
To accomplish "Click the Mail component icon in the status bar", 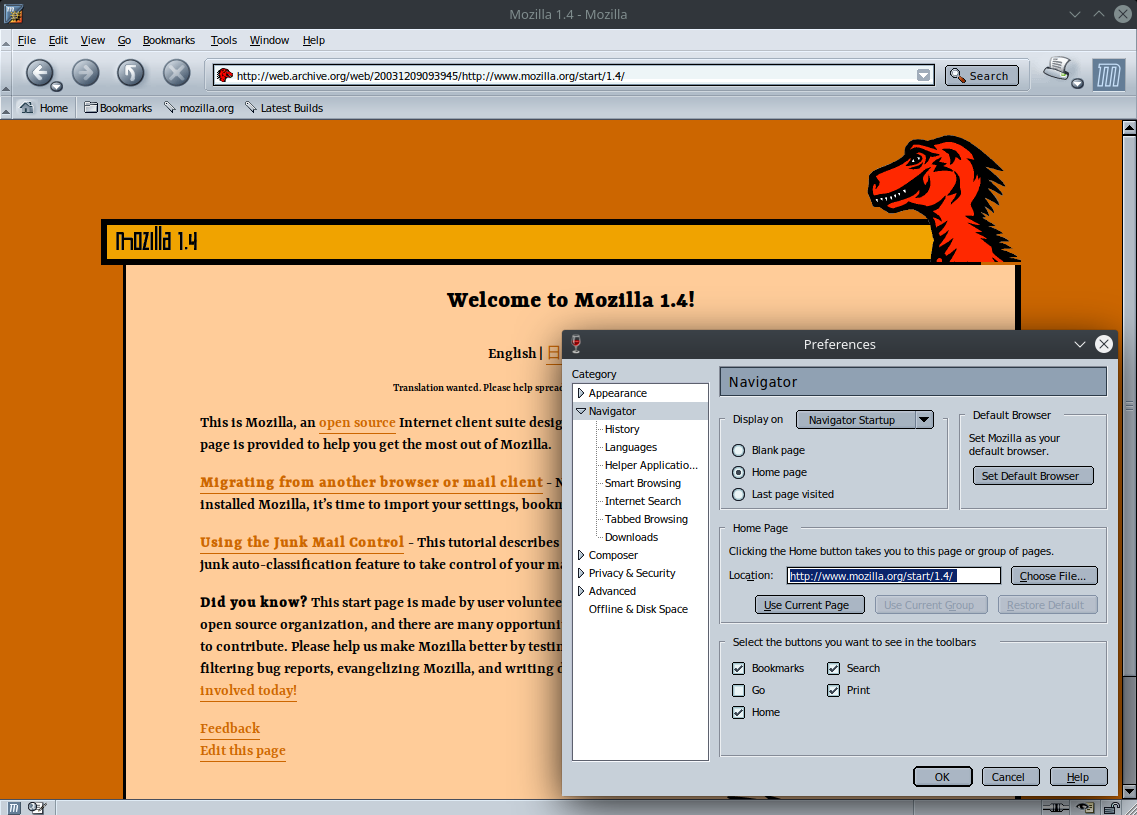I will (x=37, y=808).
